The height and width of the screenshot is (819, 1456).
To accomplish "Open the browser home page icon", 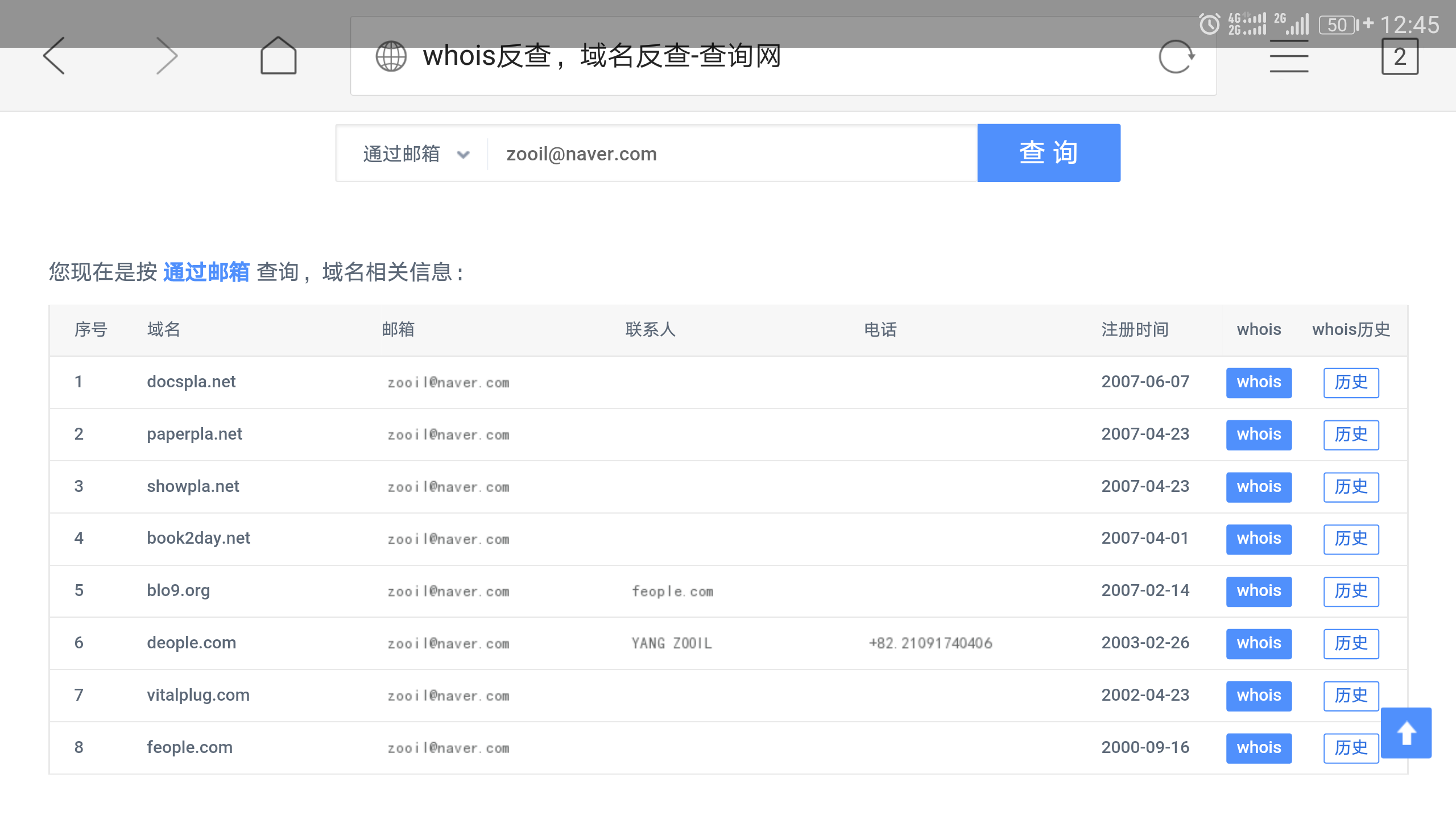I will tap(278, 56).
